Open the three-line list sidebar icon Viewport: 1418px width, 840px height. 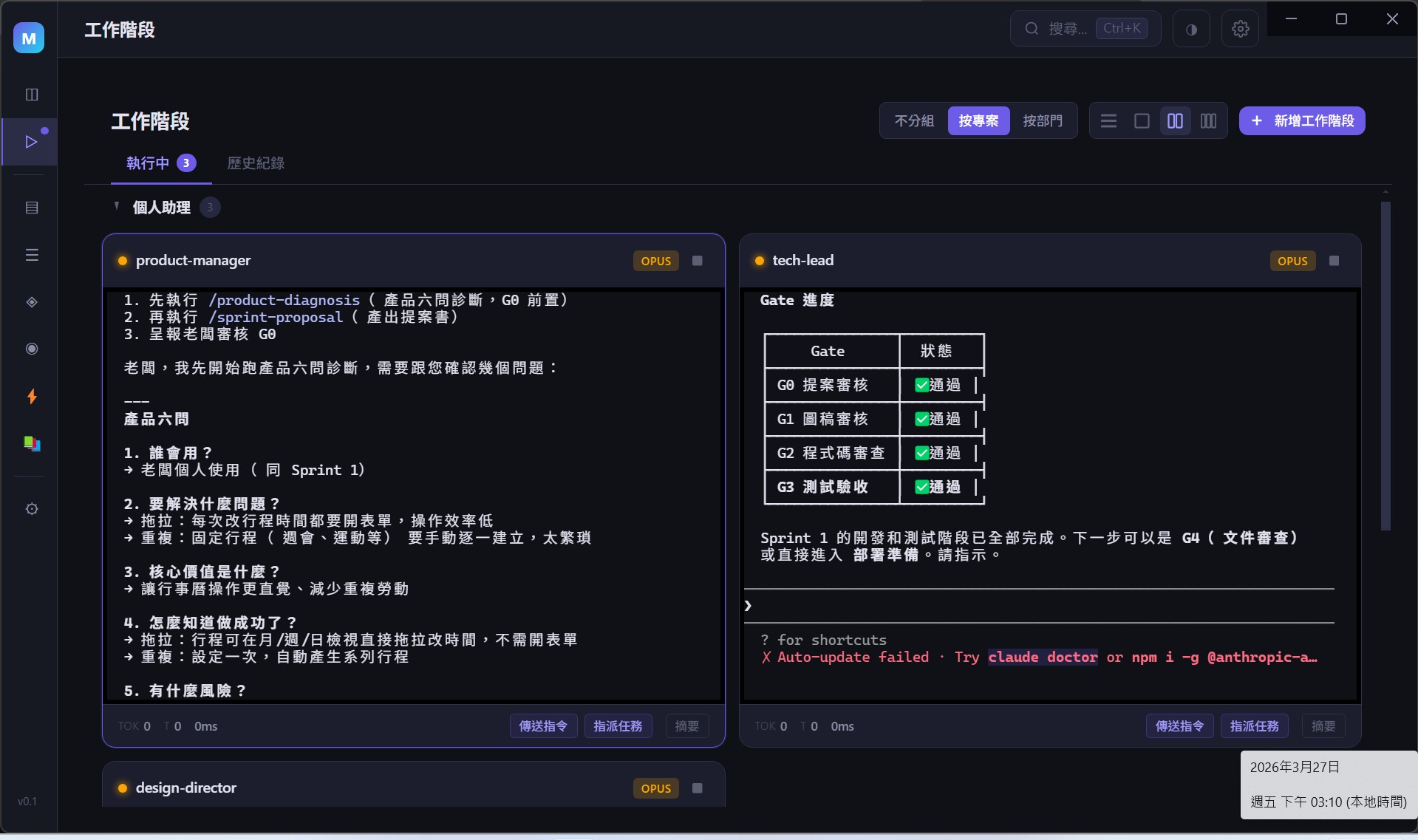(x=32, y=255)
